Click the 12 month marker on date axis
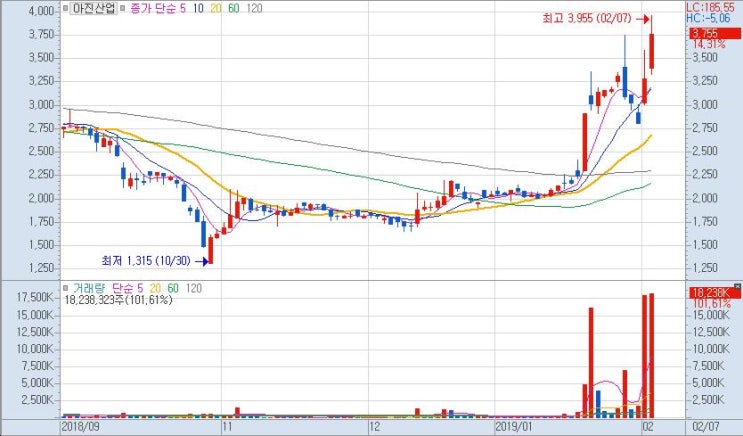The image size is (743, 436). click(x=375, y=427)
